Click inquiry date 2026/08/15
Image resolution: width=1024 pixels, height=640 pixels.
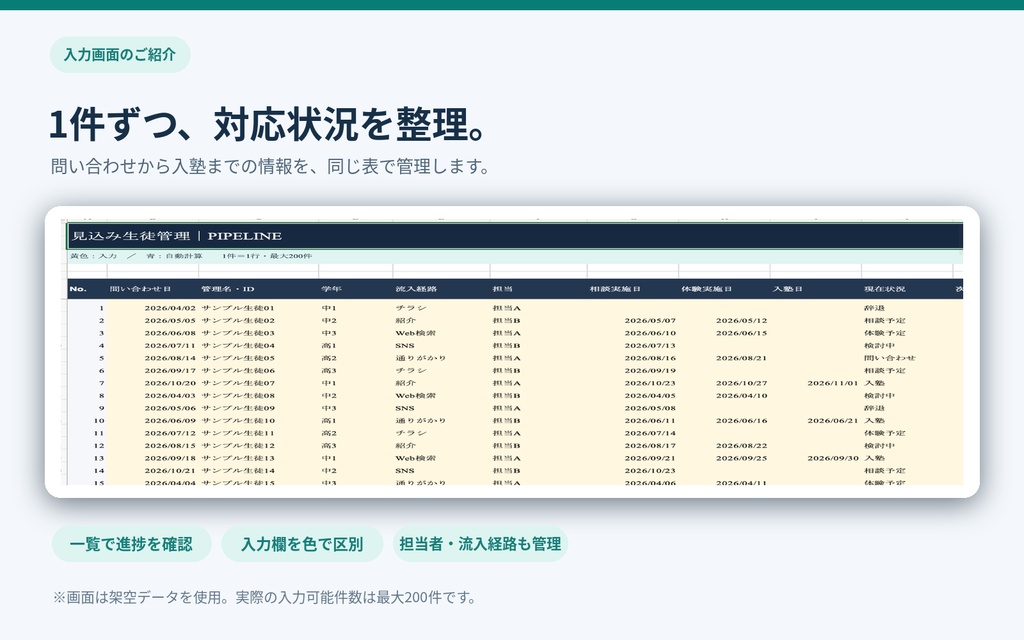click(x=170, y=445)
